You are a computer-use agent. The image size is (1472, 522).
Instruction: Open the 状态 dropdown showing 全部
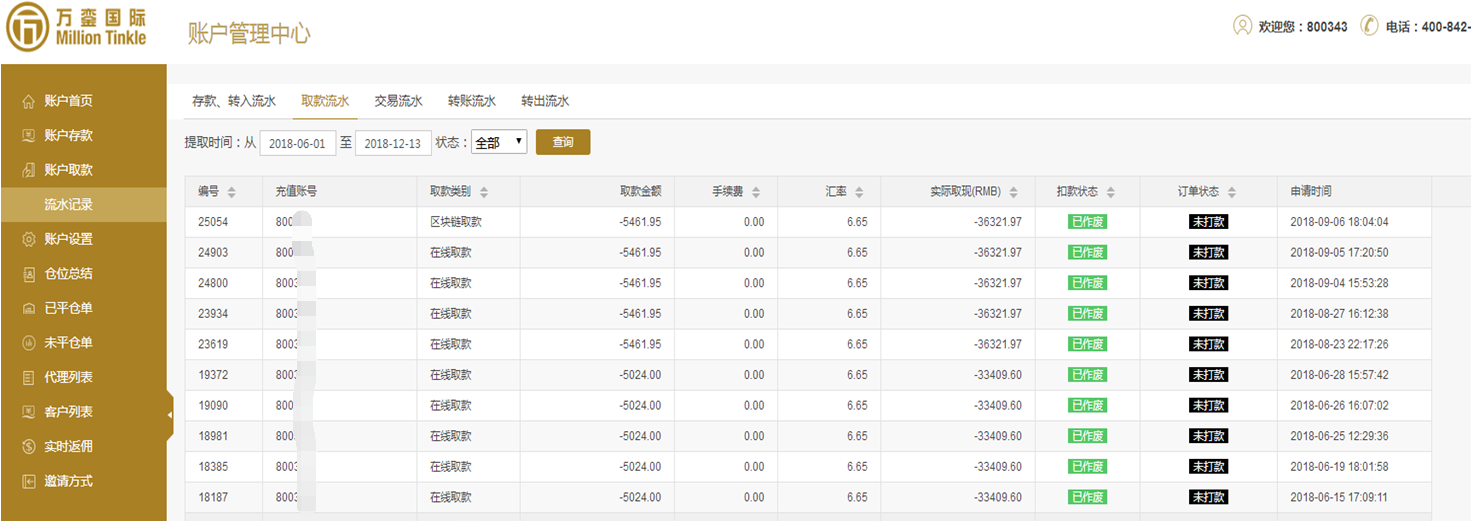(x=499, y=143)
